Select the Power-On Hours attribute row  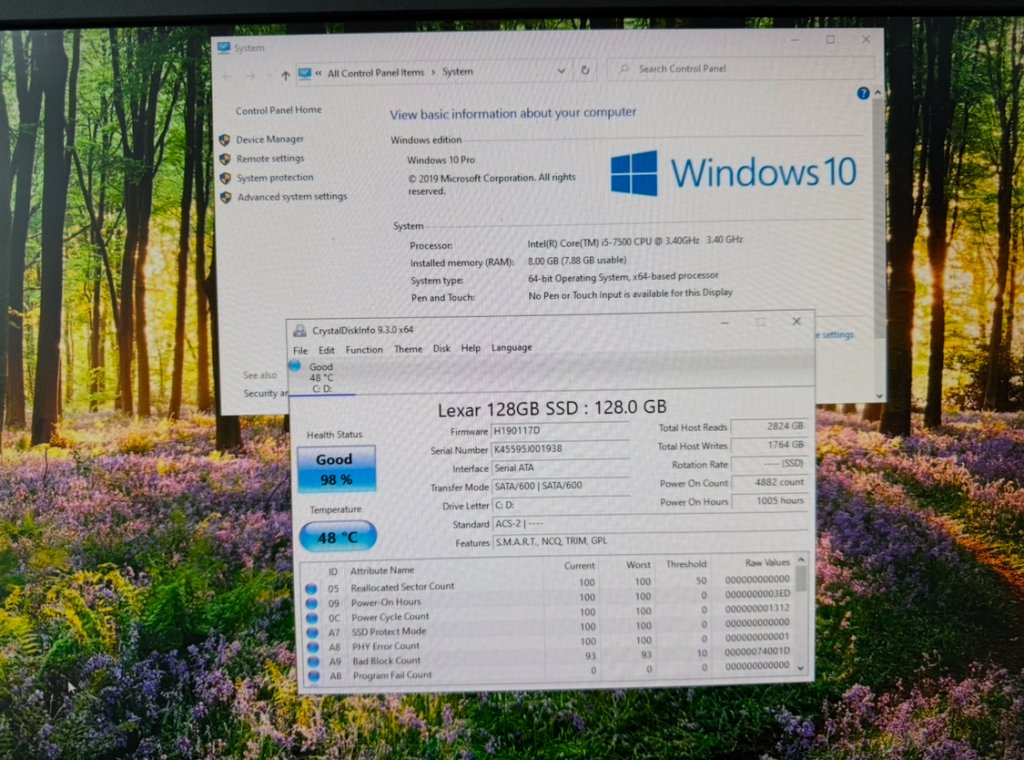549,599
